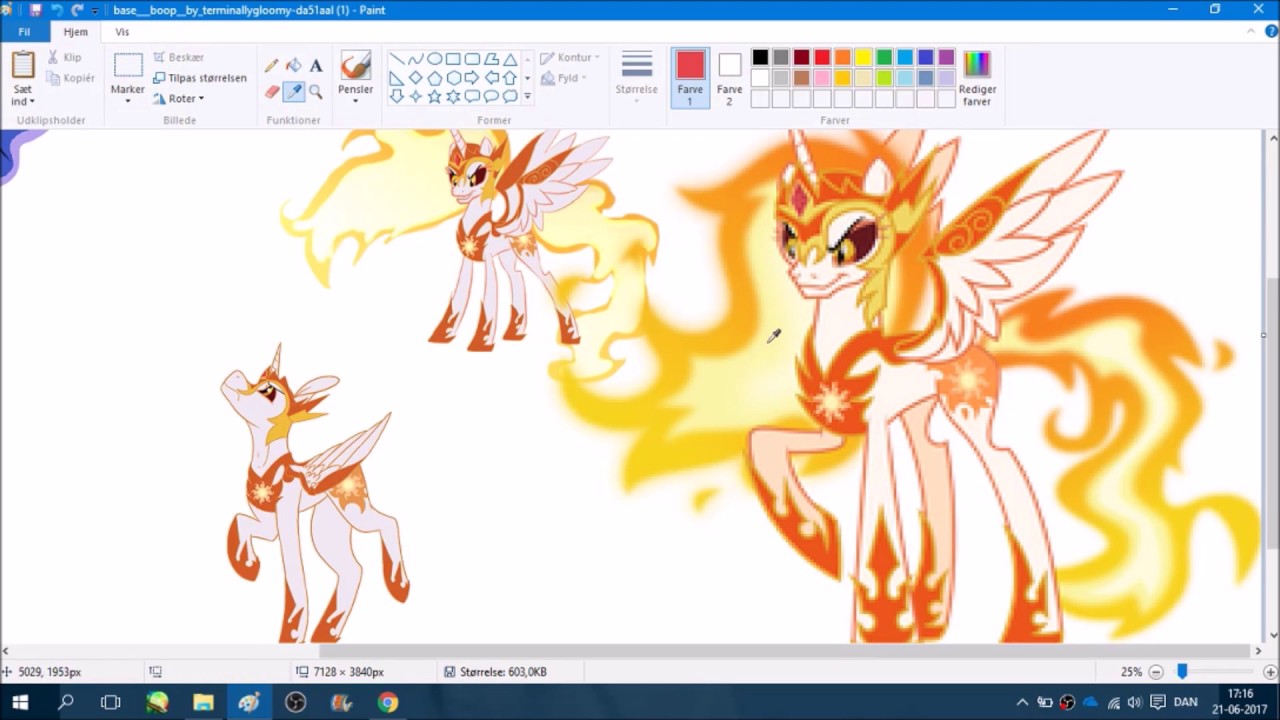Select the Text tool
The width and height of the screenshot is (1280, 720).
pos(316,66)
